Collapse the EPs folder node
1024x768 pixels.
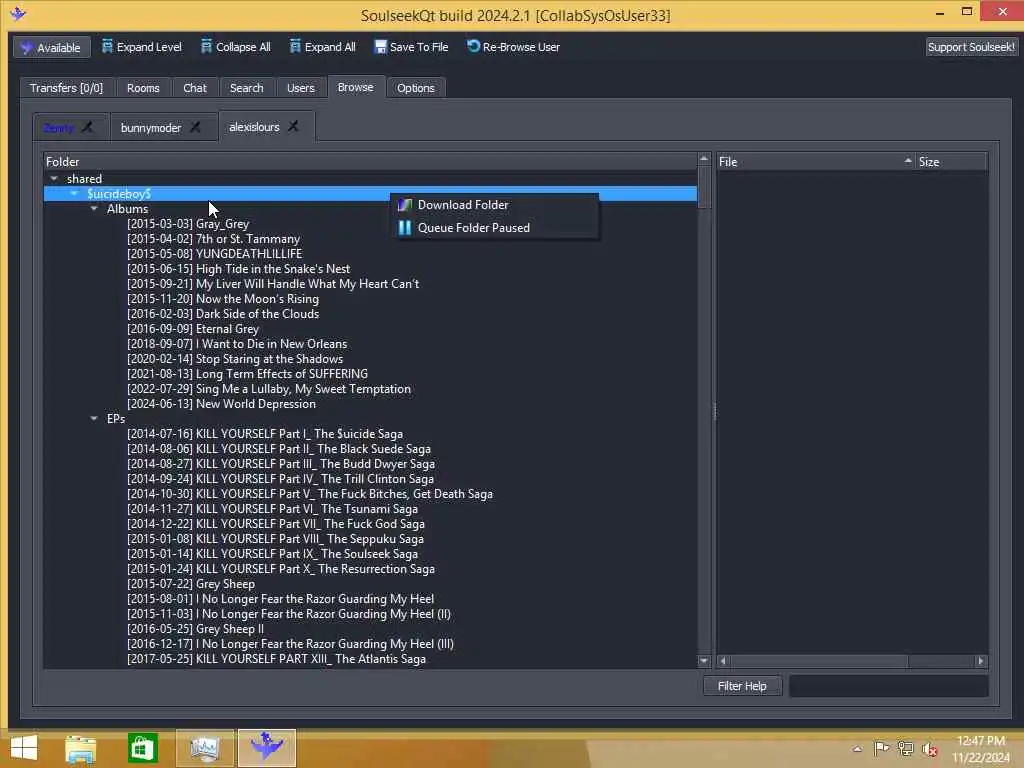click(x=94, y=418)
